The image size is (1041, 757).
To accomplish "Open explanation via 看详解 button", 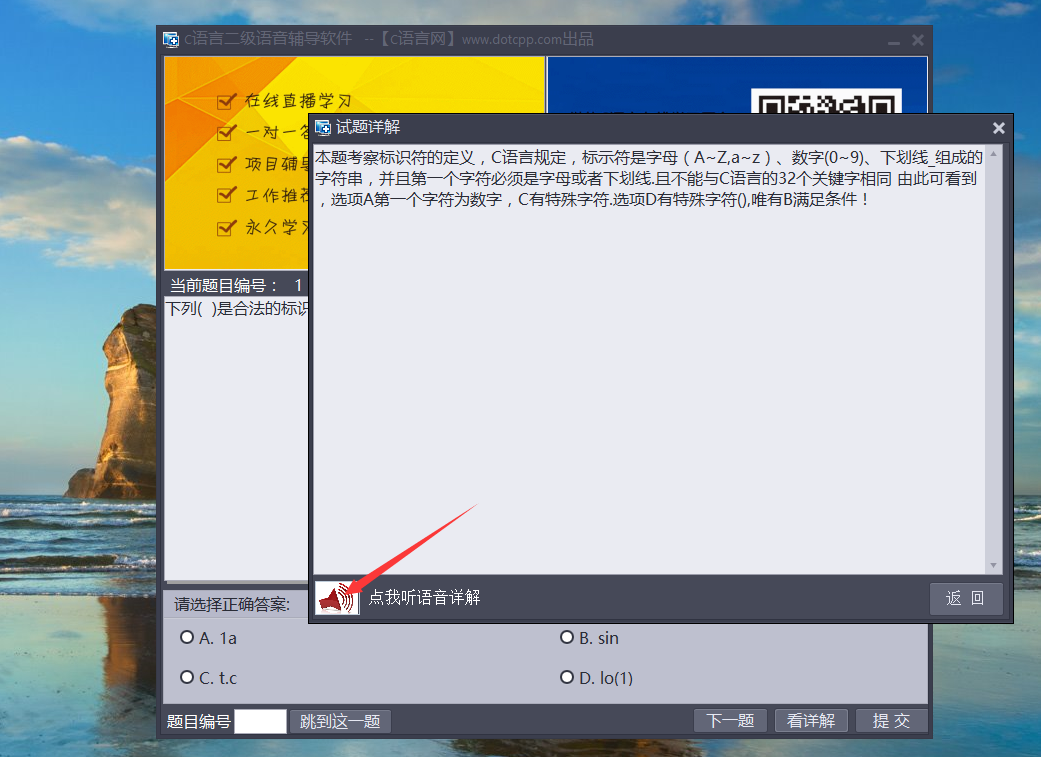I will [811, 721].
